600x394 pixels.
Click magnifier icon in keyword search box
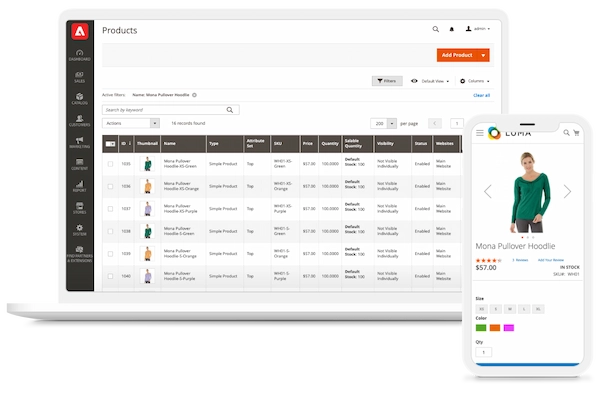pos(230,110)
